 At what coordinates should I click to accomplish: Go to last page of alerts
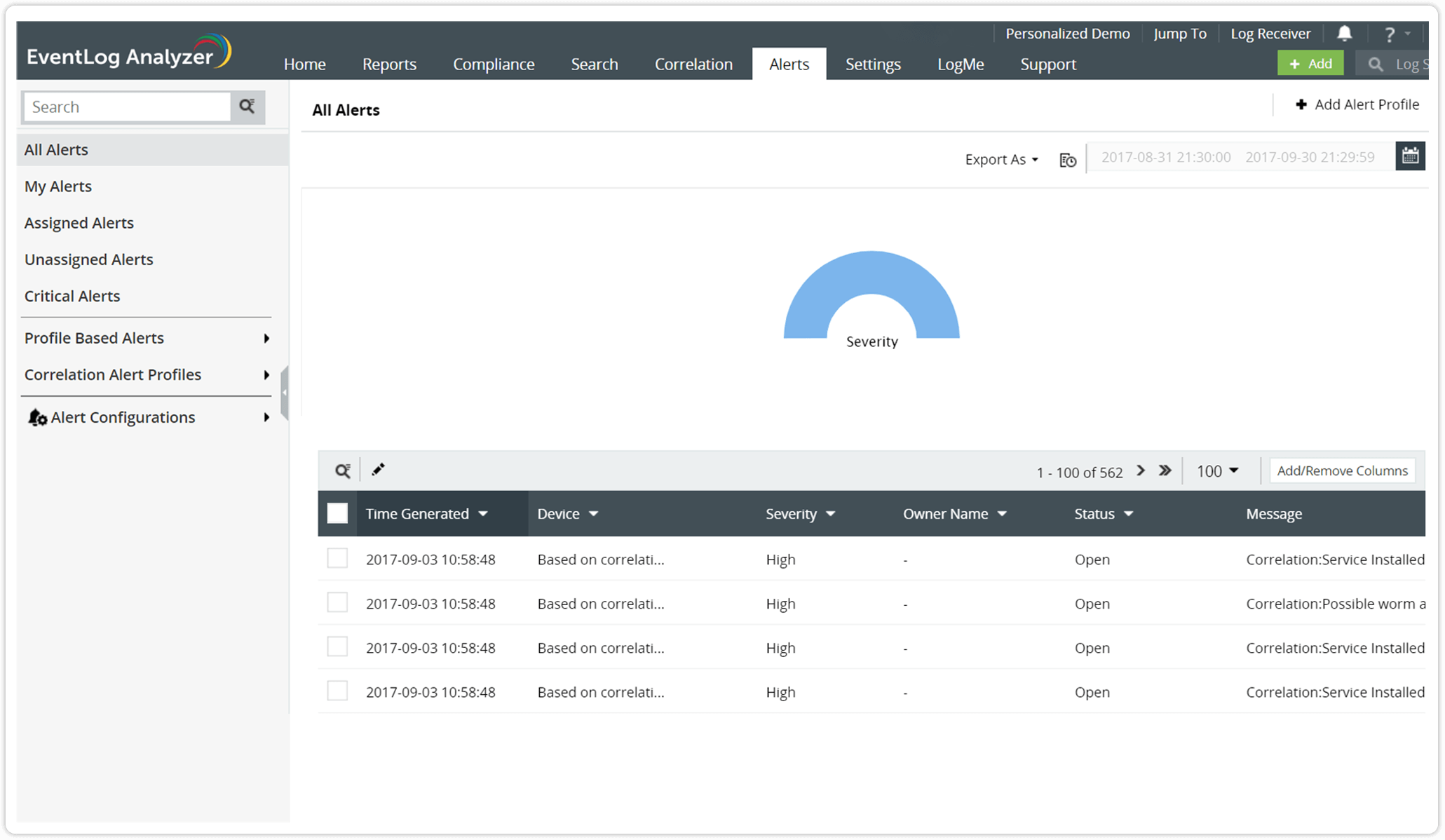tap(1165, 470)
